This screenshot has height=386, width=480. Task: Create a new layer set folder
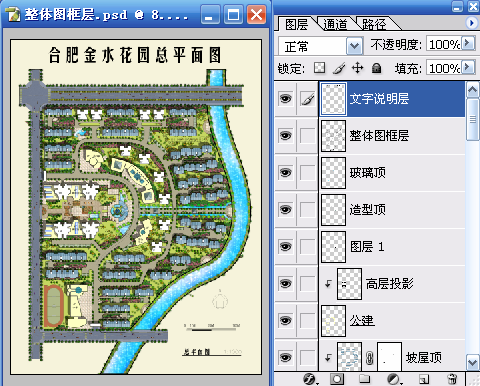point(365,379)
